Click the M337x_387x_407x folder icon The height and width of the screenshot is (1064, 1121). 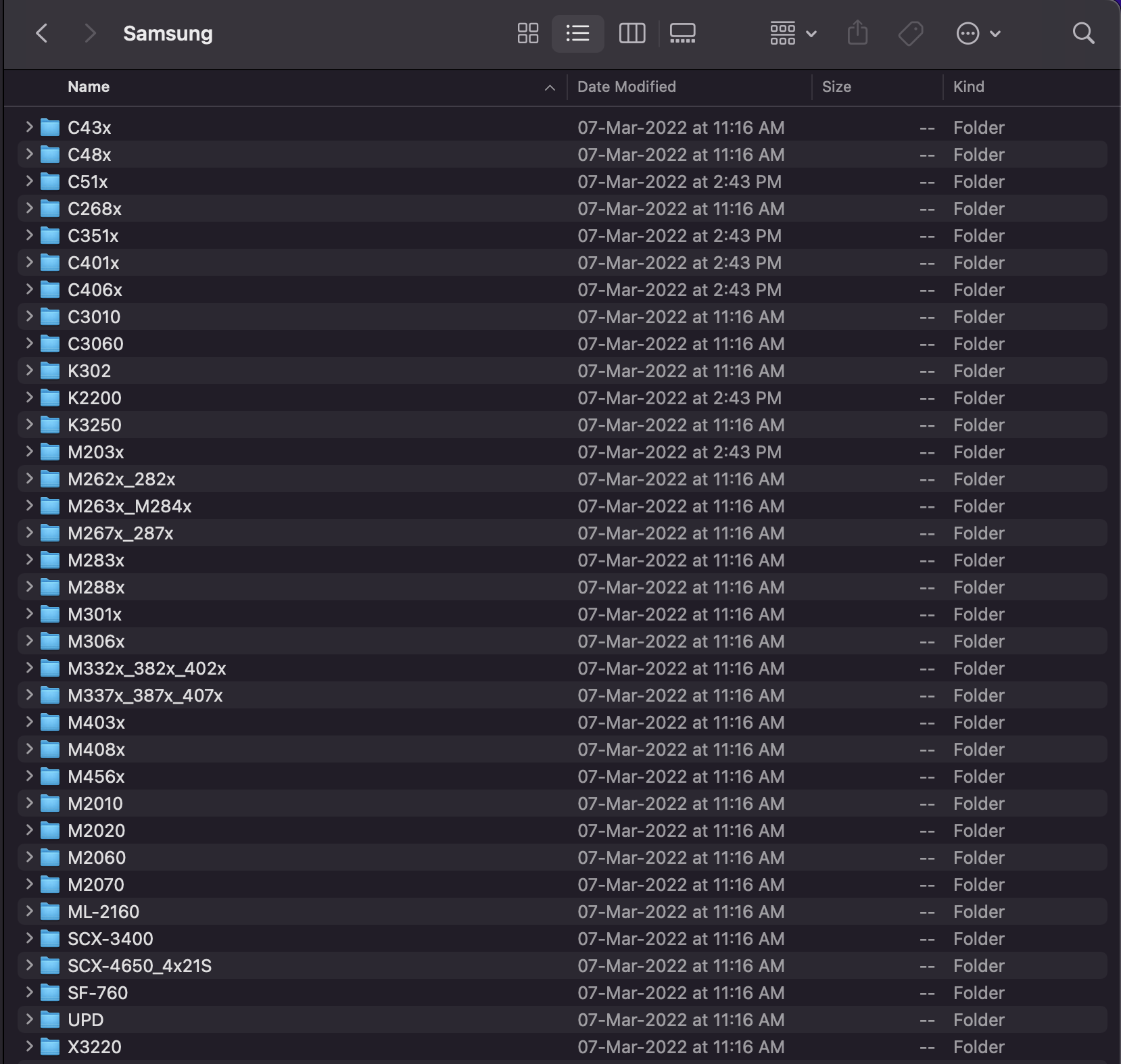click(x=50, y=696)
